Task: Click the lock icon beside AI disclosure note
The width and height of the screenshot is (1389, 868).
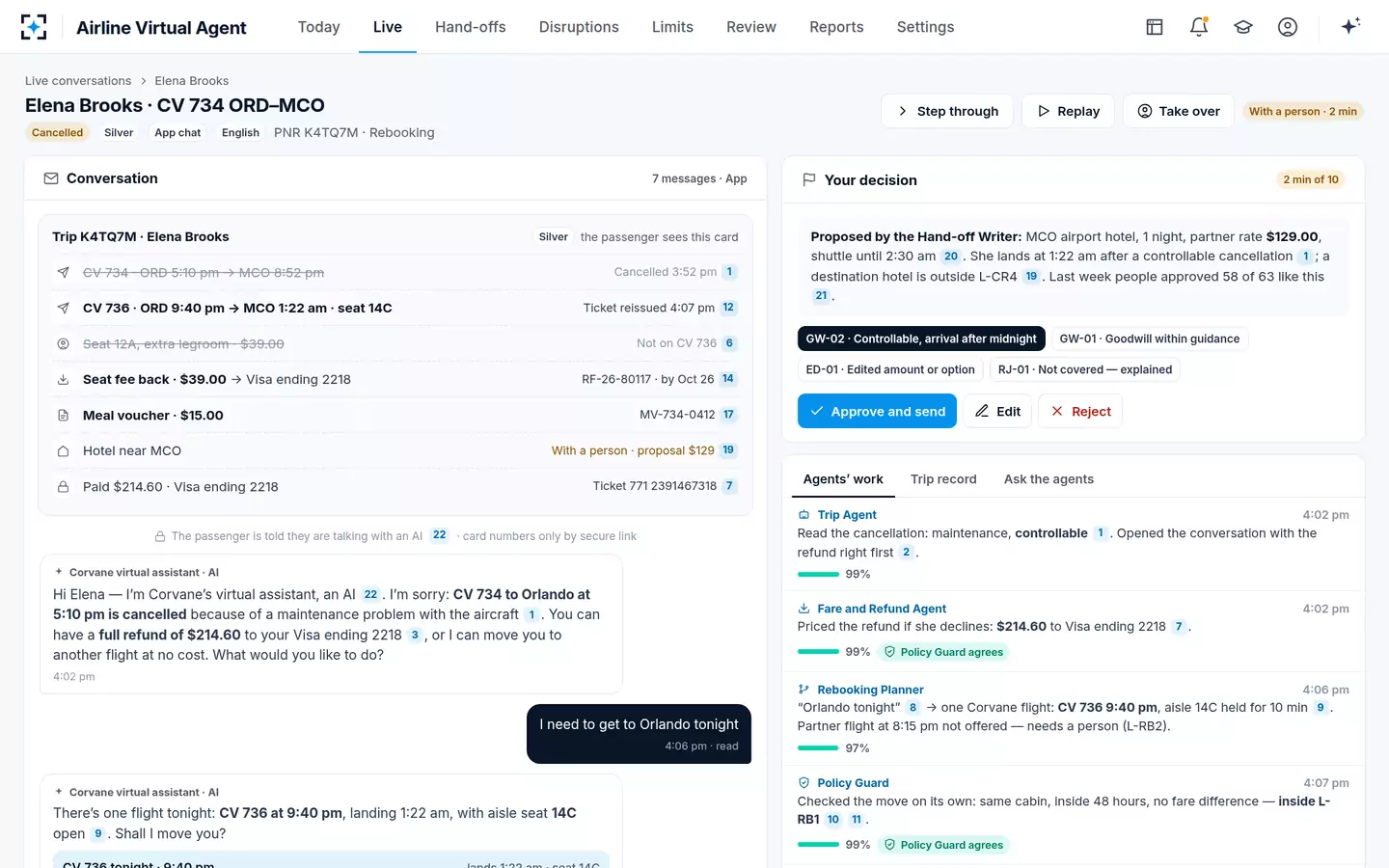Action: pyautogui.click(x=160, y=536)
